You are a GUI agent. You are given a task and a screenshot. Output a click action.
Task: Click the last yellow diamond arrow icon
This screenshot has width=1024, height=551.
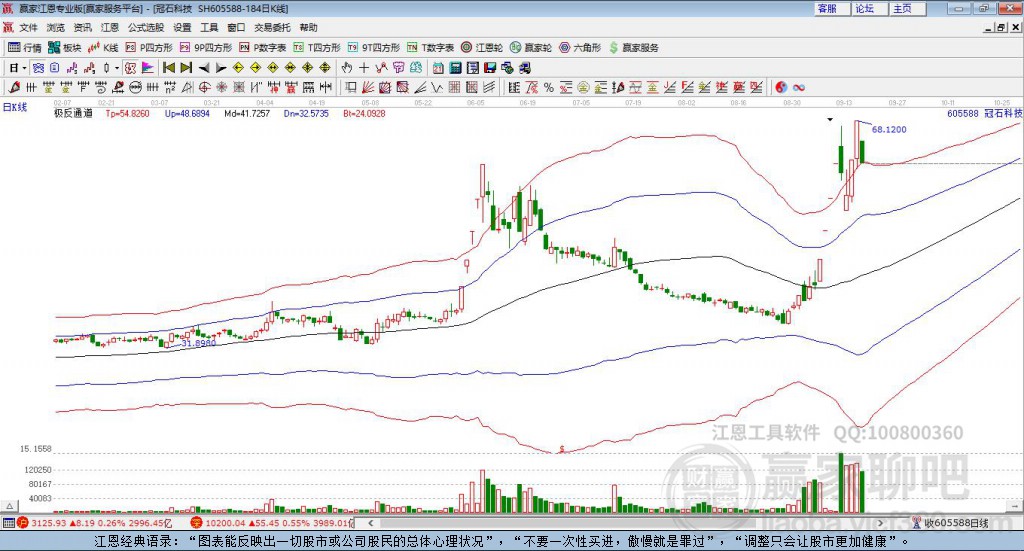tap(325, 68)
